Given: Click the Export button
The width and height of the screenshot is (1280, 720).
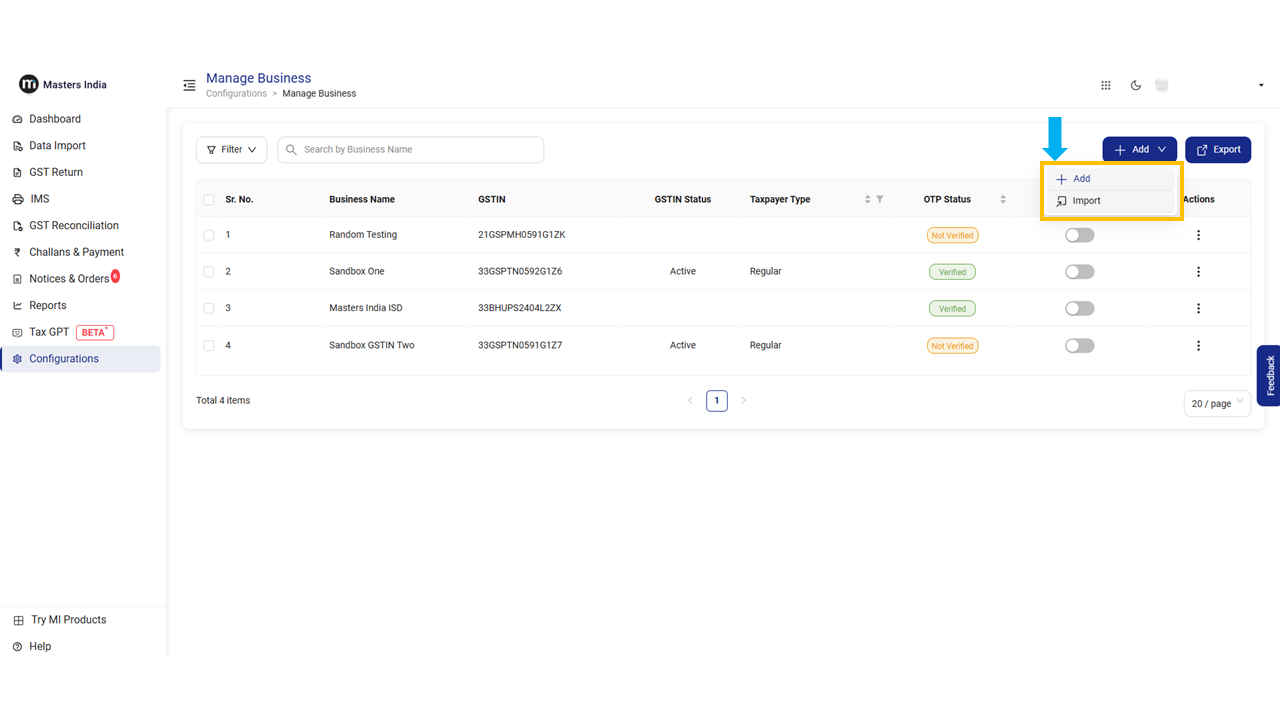Looking at the screenshot, I should point(1217,150).
